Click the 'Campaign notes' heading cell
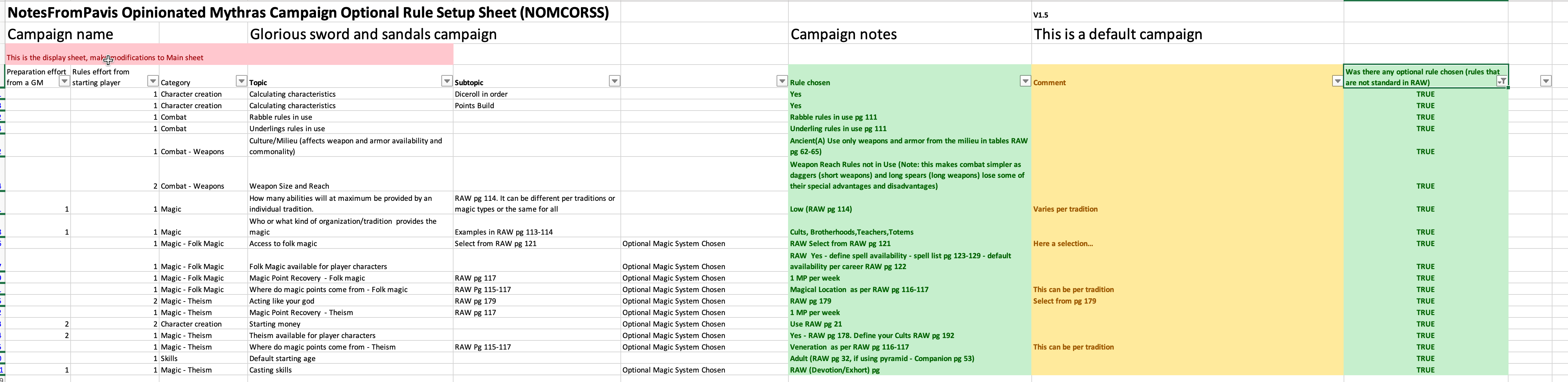 click(843, 34)
